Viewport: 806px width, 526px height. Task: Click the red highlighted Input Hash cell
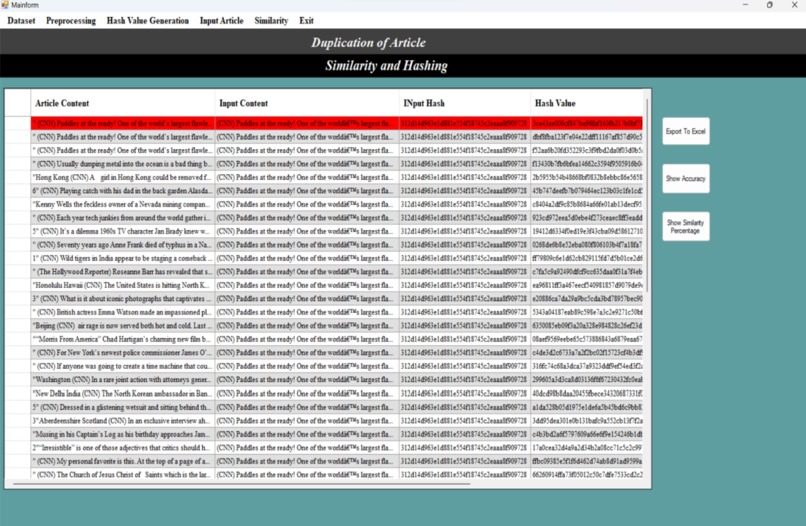[465, 123]
